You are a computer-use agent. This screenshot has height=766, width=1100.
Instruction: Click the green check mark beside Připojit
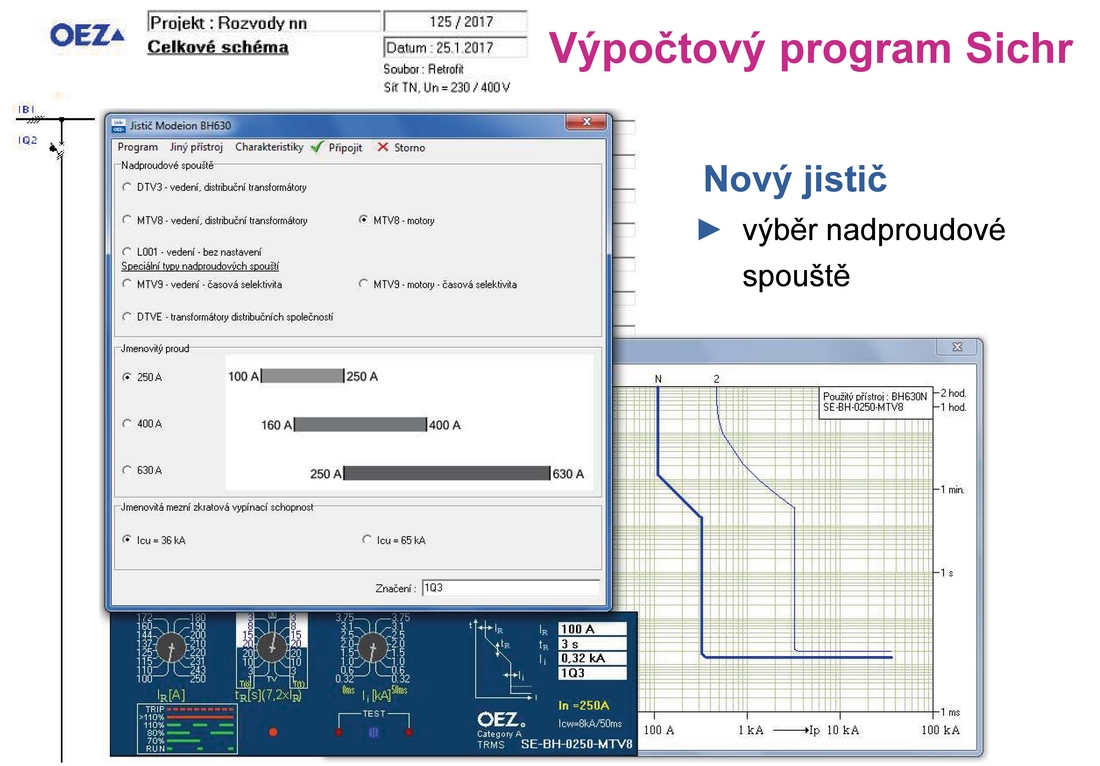pyautogui.click(x=317, y=147)
